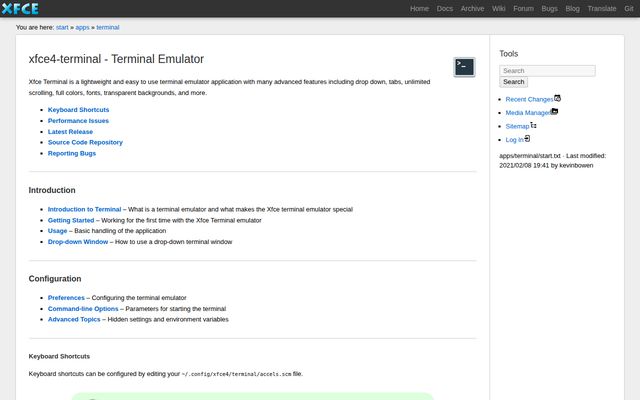Open the Recent Changes link

(x=529, y=99)
